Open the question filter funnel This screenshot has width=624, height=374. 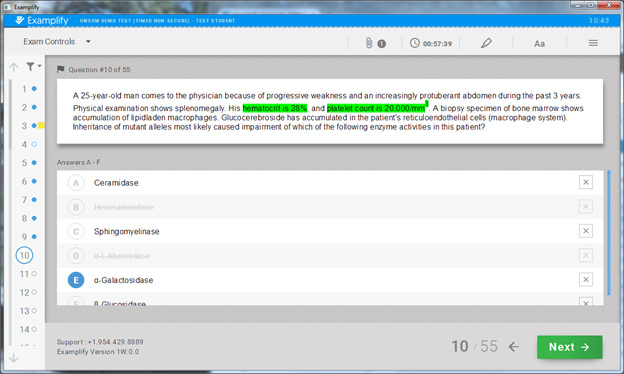(x=31, y=66)
